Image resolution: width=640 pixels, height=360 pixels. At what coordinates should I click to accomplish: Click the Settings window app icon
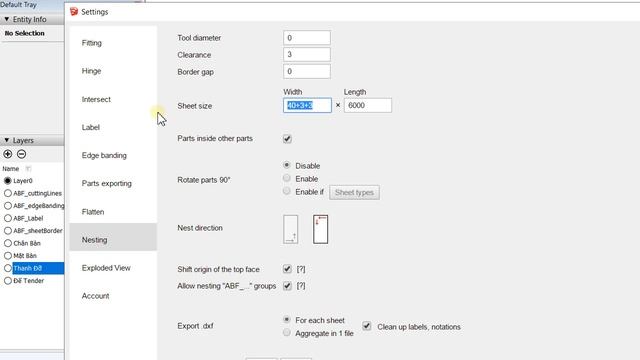(74, 12)
